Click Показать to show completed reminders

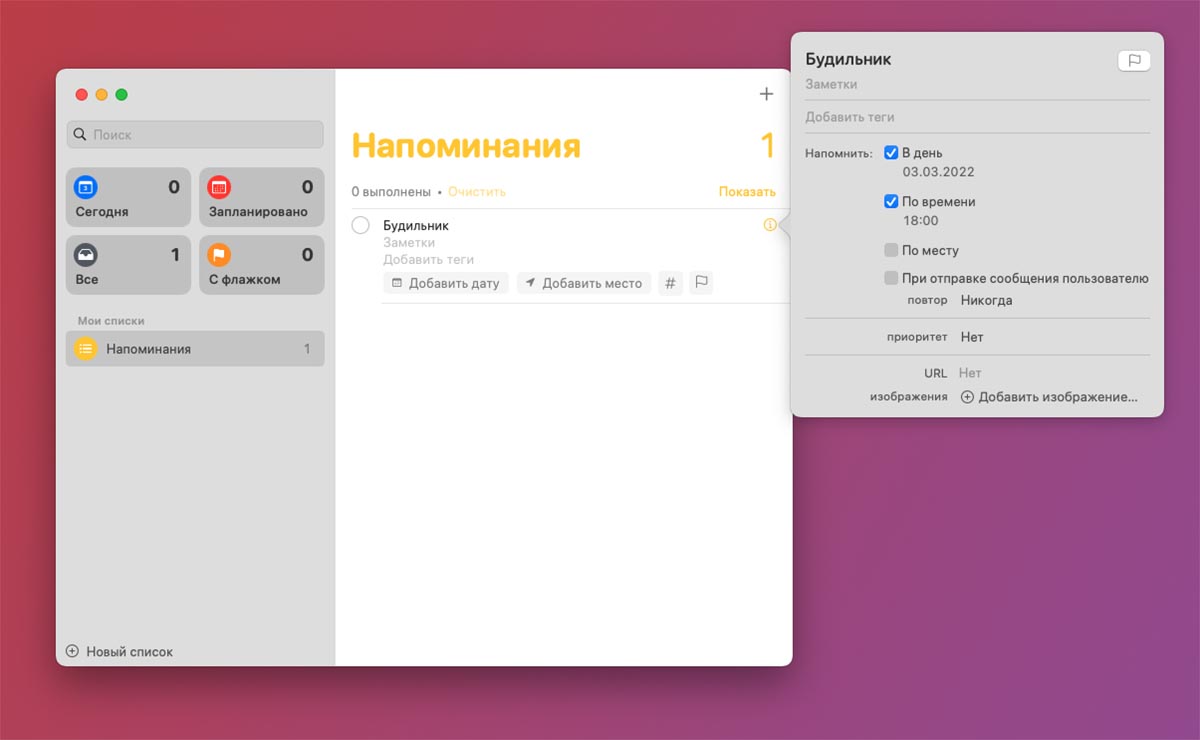pos(747,191)
